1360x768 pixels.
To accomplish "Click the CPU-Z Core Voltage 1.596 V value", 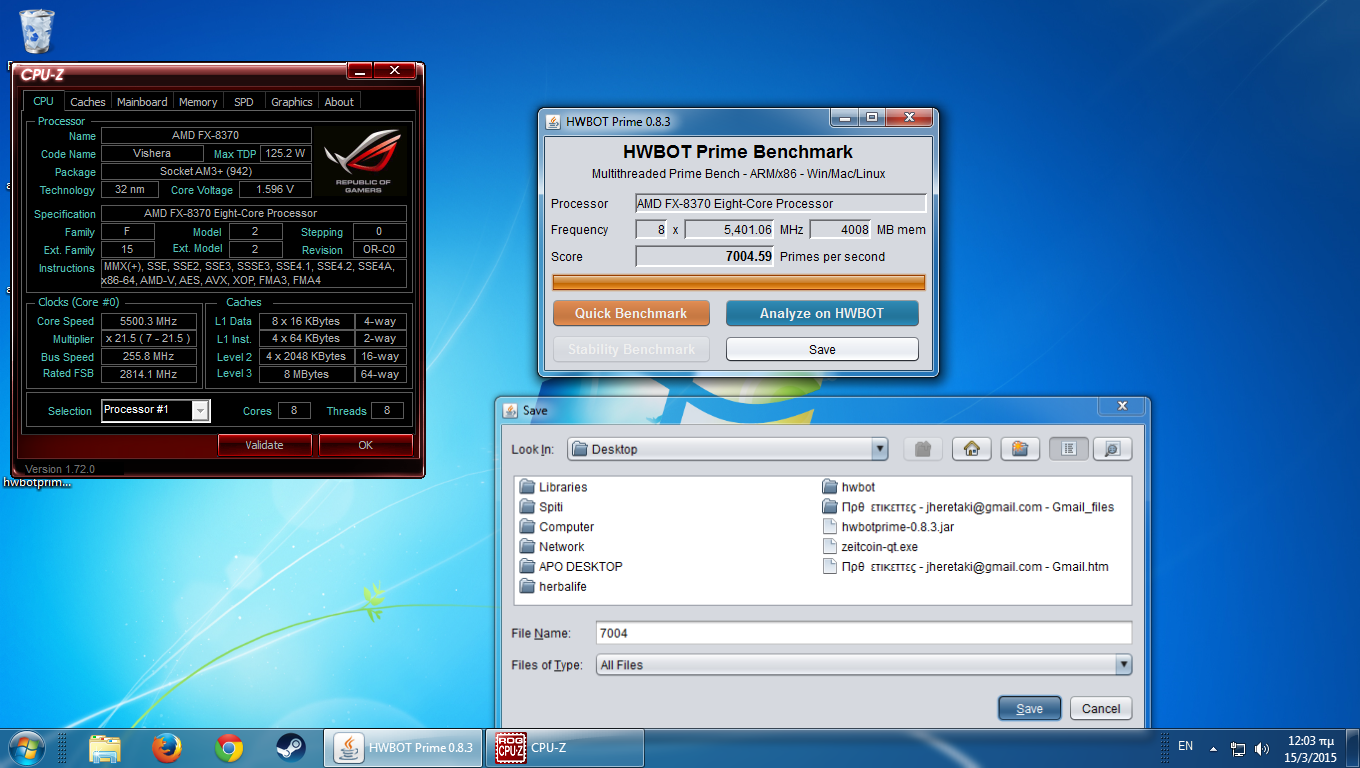I will [276, 189].
